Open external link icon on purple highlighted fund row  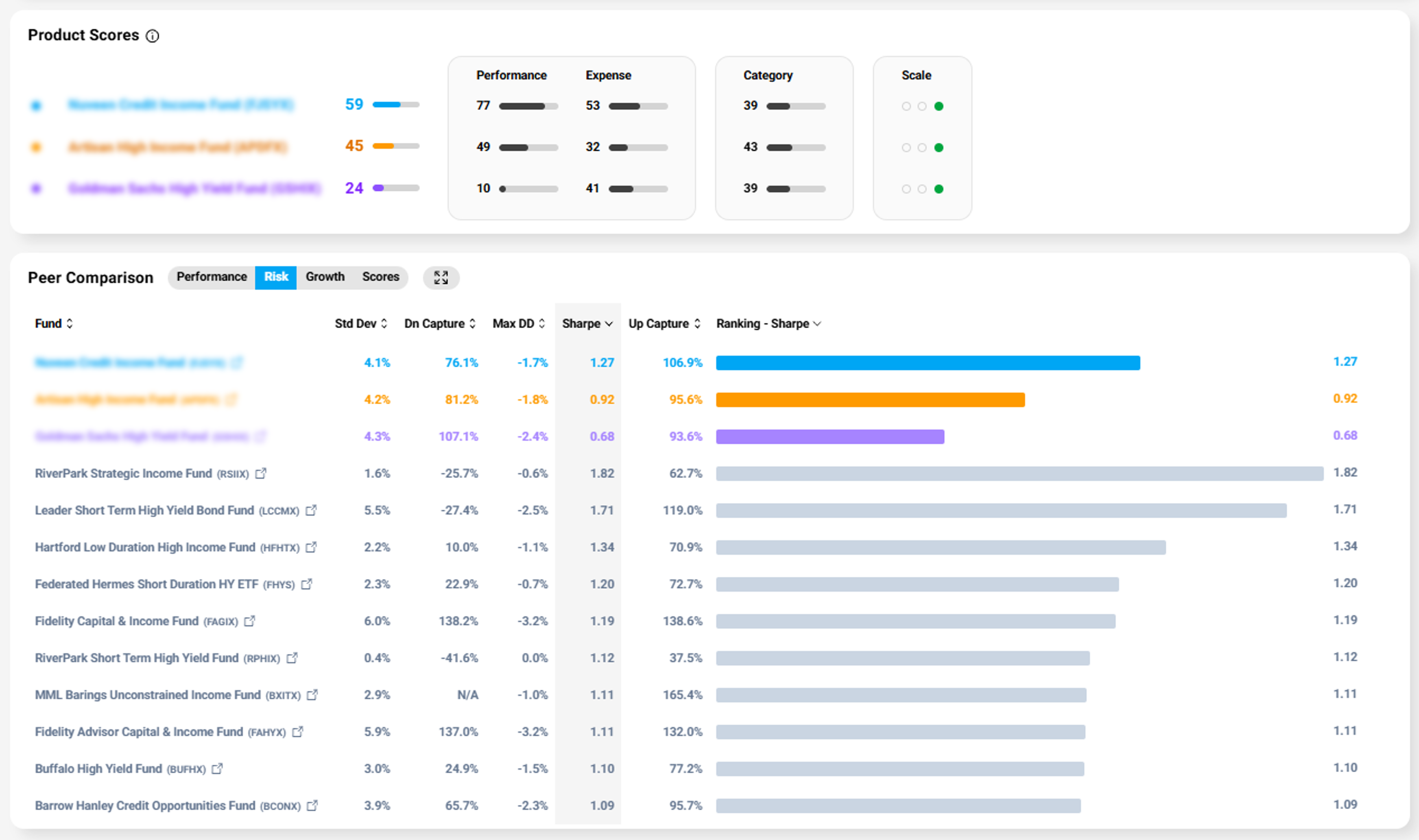(260, 436)
